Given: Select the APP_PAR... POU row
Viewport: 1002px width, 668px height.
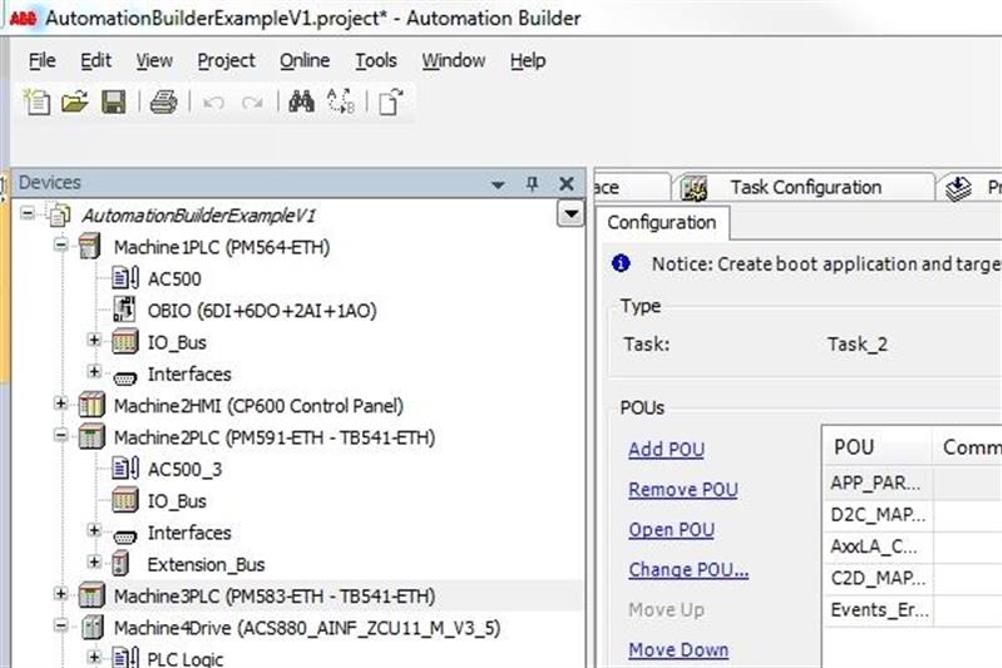Looking at the screenshot, I should (x=913, y=483).
